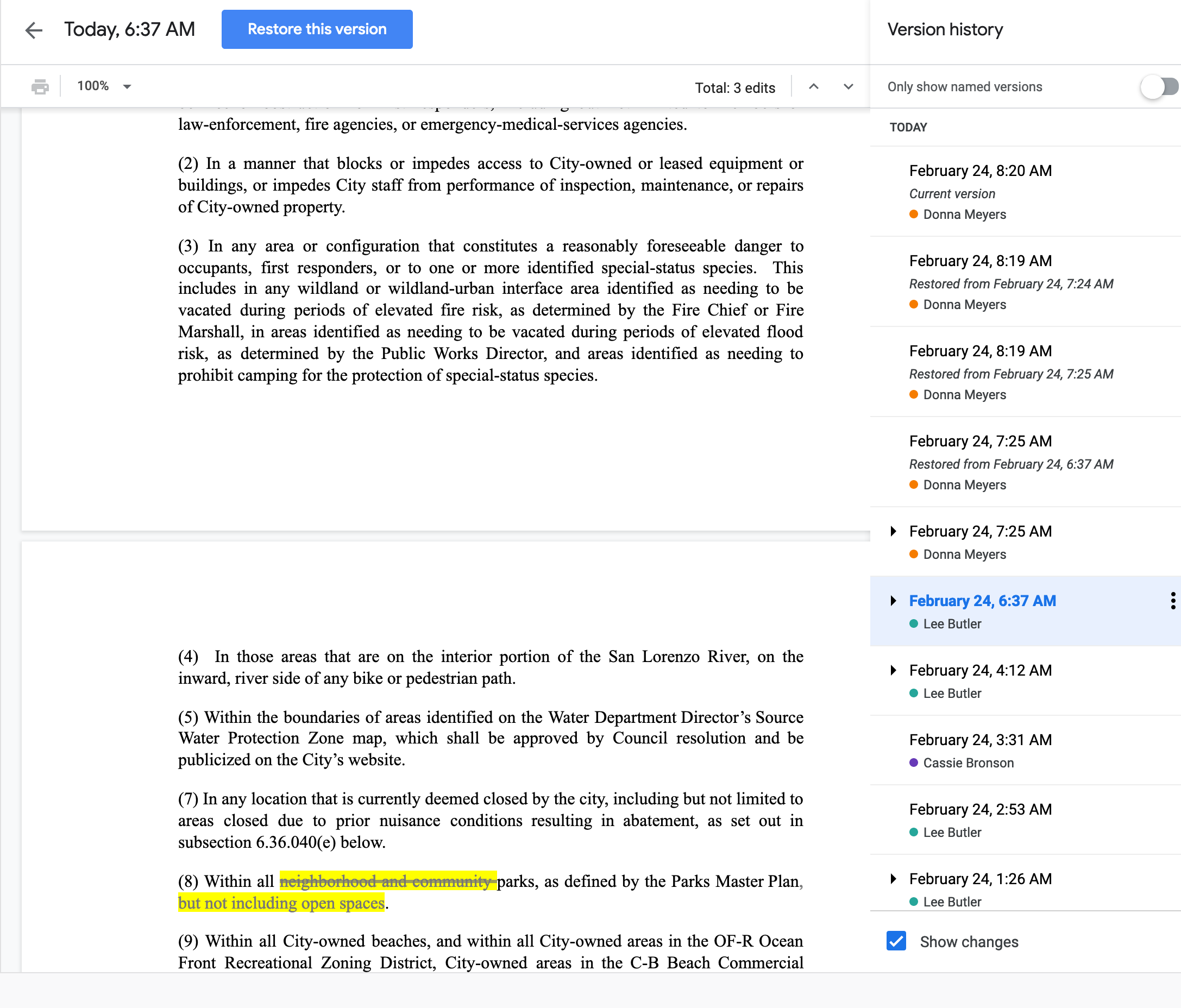1181x1008 pixels.
Task: Expand the February 24, 4:12 AM version
Action: click(893, 671)
